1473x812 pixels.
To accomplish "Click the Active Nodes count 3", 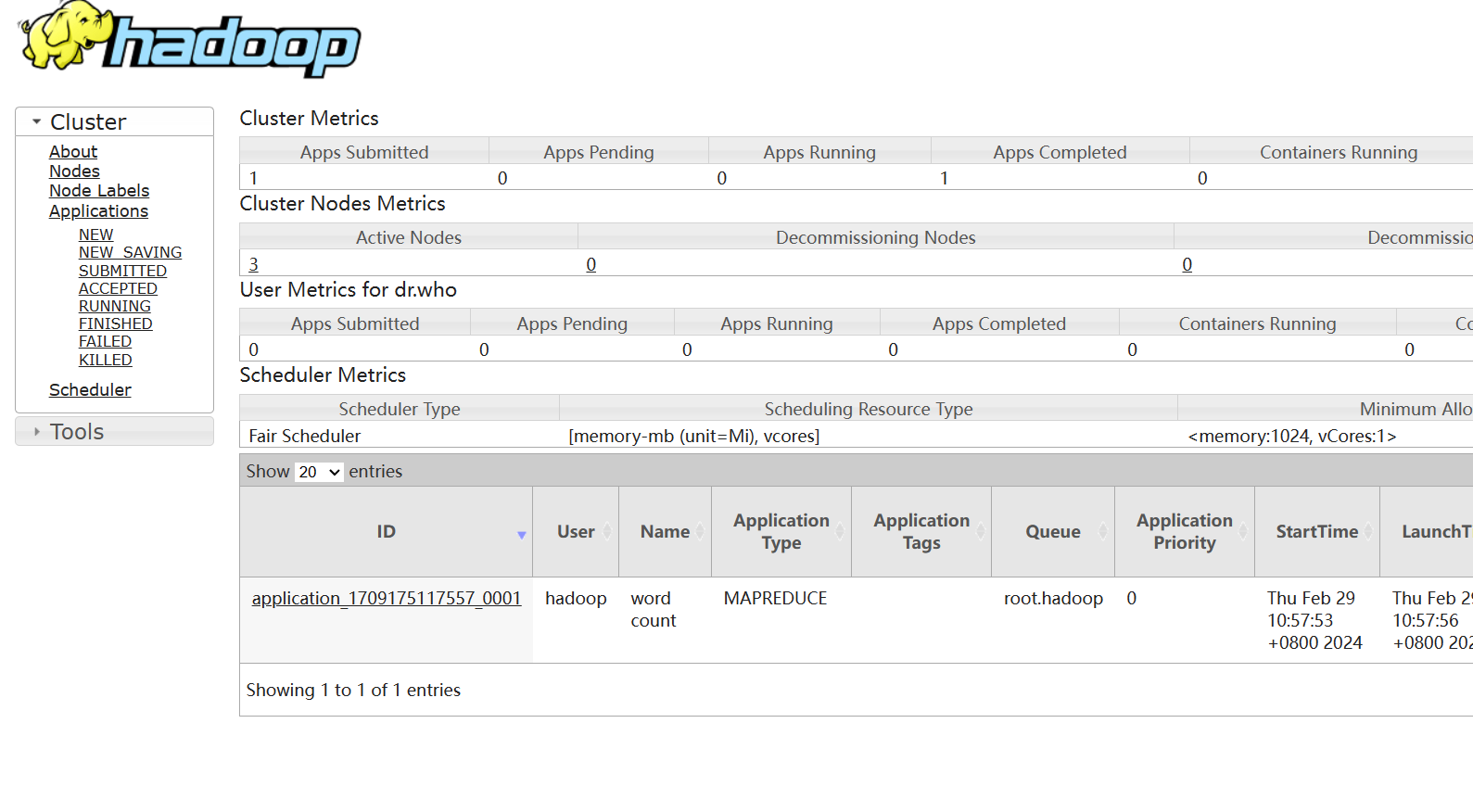I will (253, 264).
